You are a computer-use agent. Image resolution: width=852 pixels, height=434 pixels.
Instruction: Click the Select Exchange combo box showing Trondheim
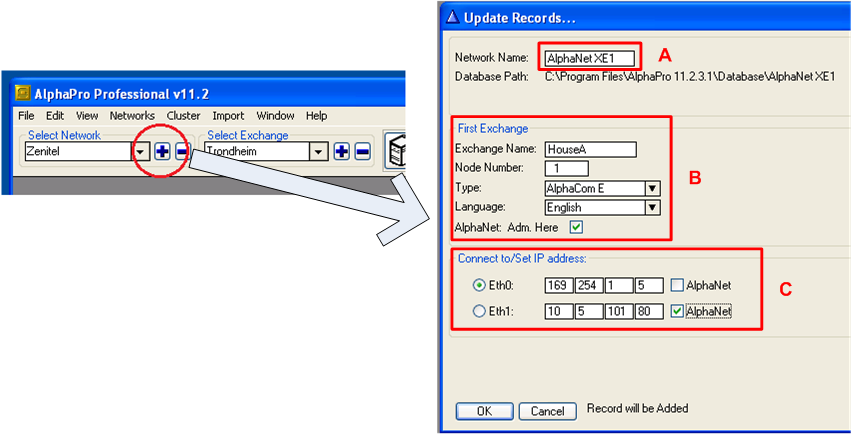(x=266, y=152)
